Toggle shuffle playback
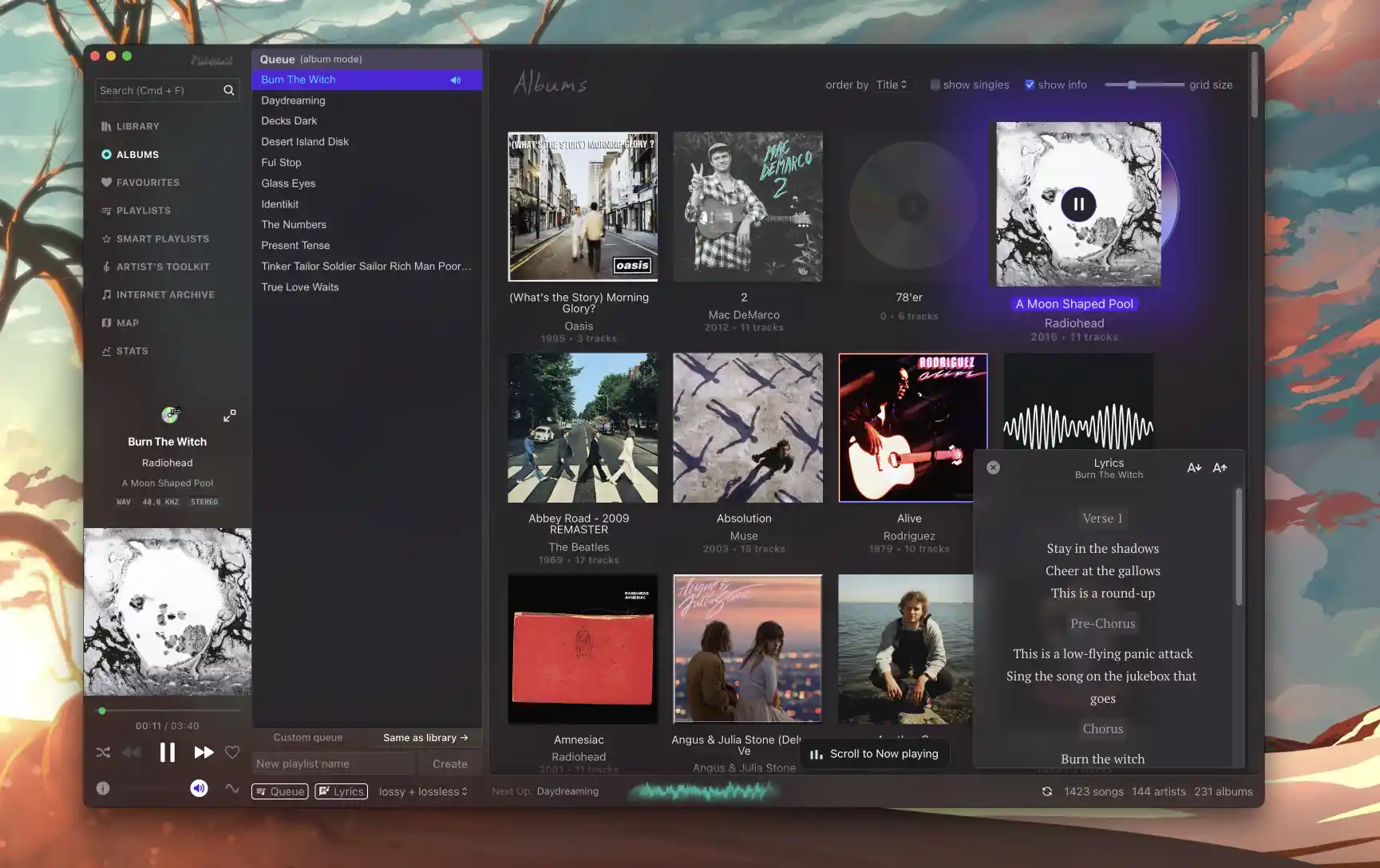 coord(103,752)
